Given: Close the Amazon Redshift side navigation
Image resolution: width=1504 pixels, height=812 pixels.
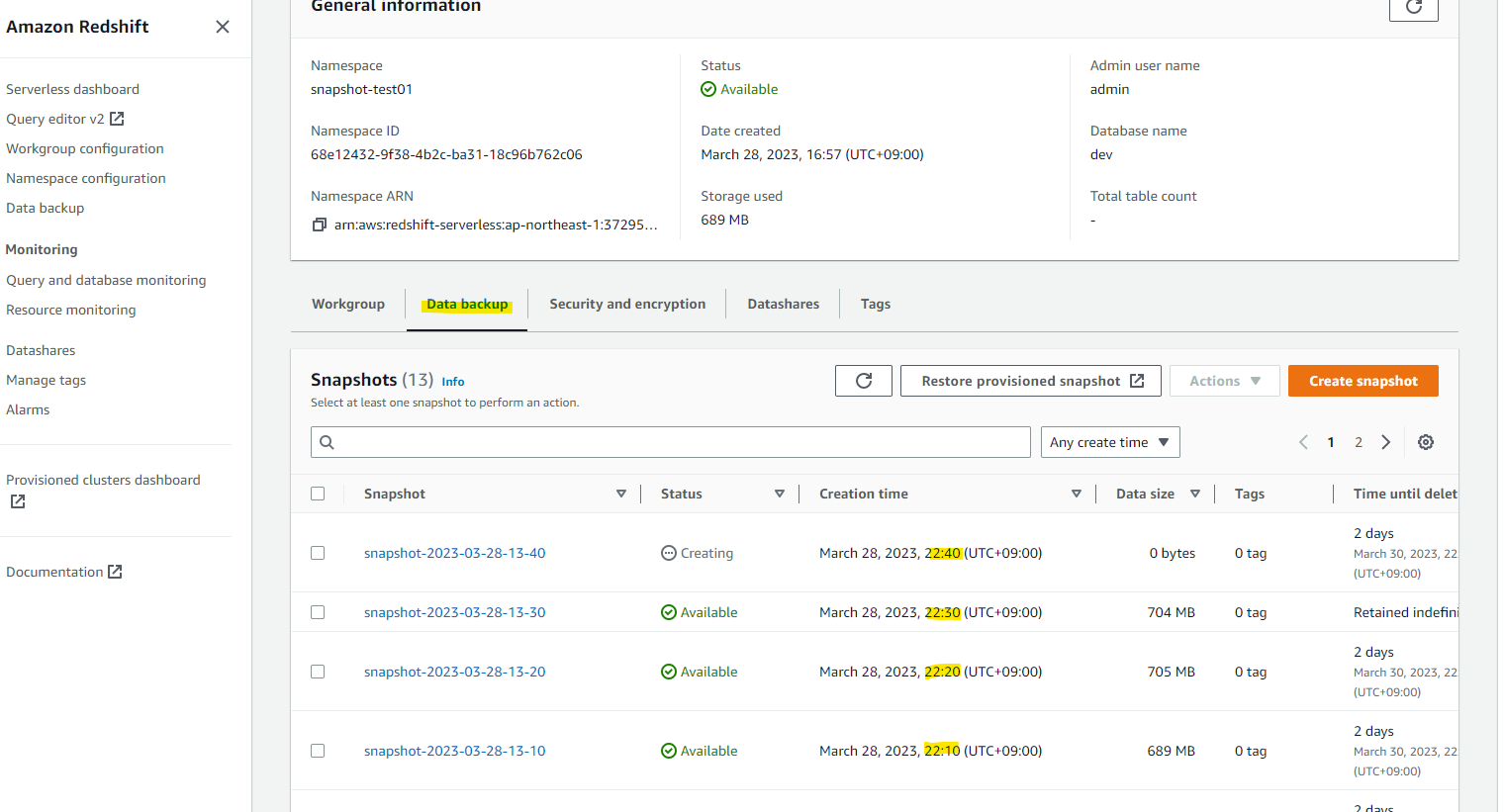Looking at the screenshot, I should click(x=223, y=27).
